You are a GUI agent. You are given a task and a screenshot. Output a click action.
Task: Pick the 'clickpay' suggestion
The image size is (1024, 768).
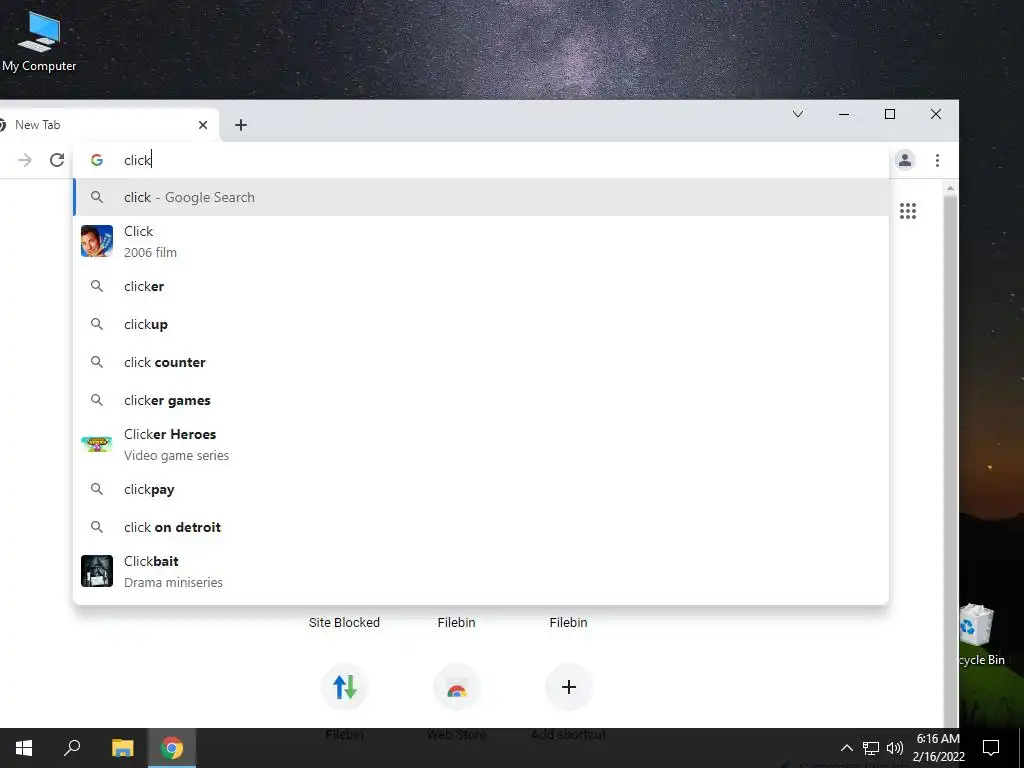tap(481, 489)
